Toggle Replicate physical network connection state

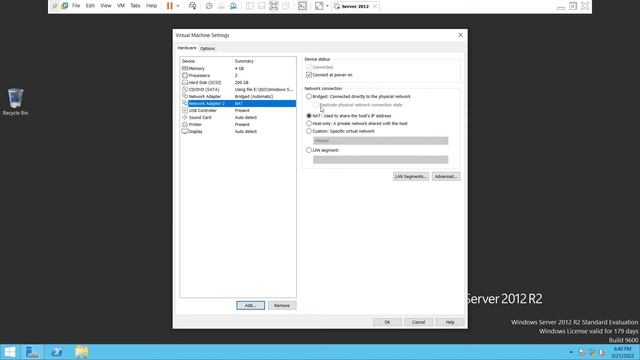[316, 105]
